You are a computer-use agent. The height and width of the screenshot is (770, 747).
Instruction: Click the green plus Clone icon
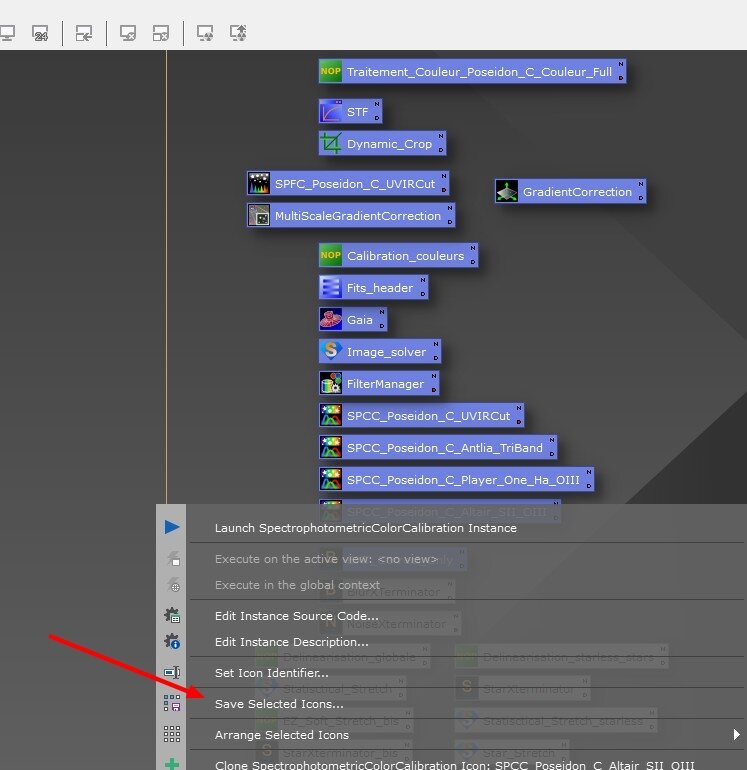[172, 764]
